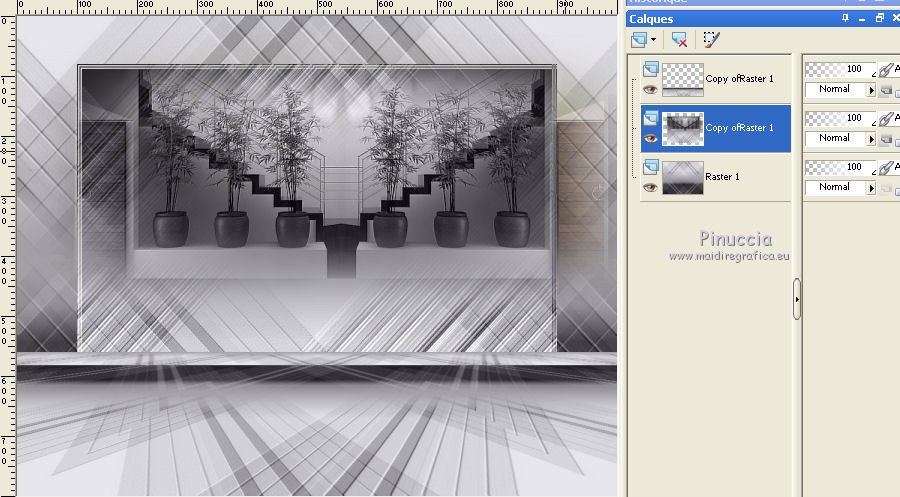Hide the highlighted Copy ofRaster 1 layer via its eye

pyautogui.click(x=650, y=138)
